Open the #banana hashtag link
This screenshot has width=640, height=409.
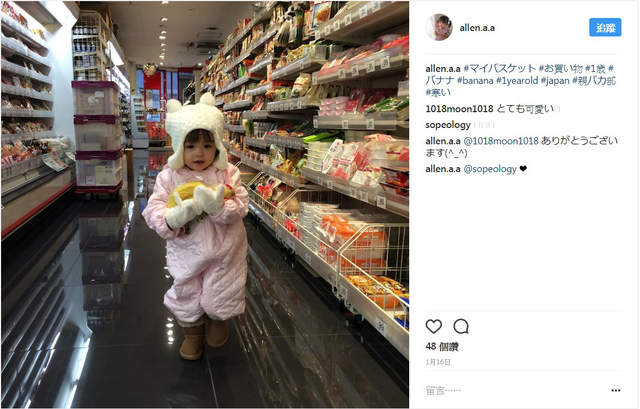click(475, 80)
